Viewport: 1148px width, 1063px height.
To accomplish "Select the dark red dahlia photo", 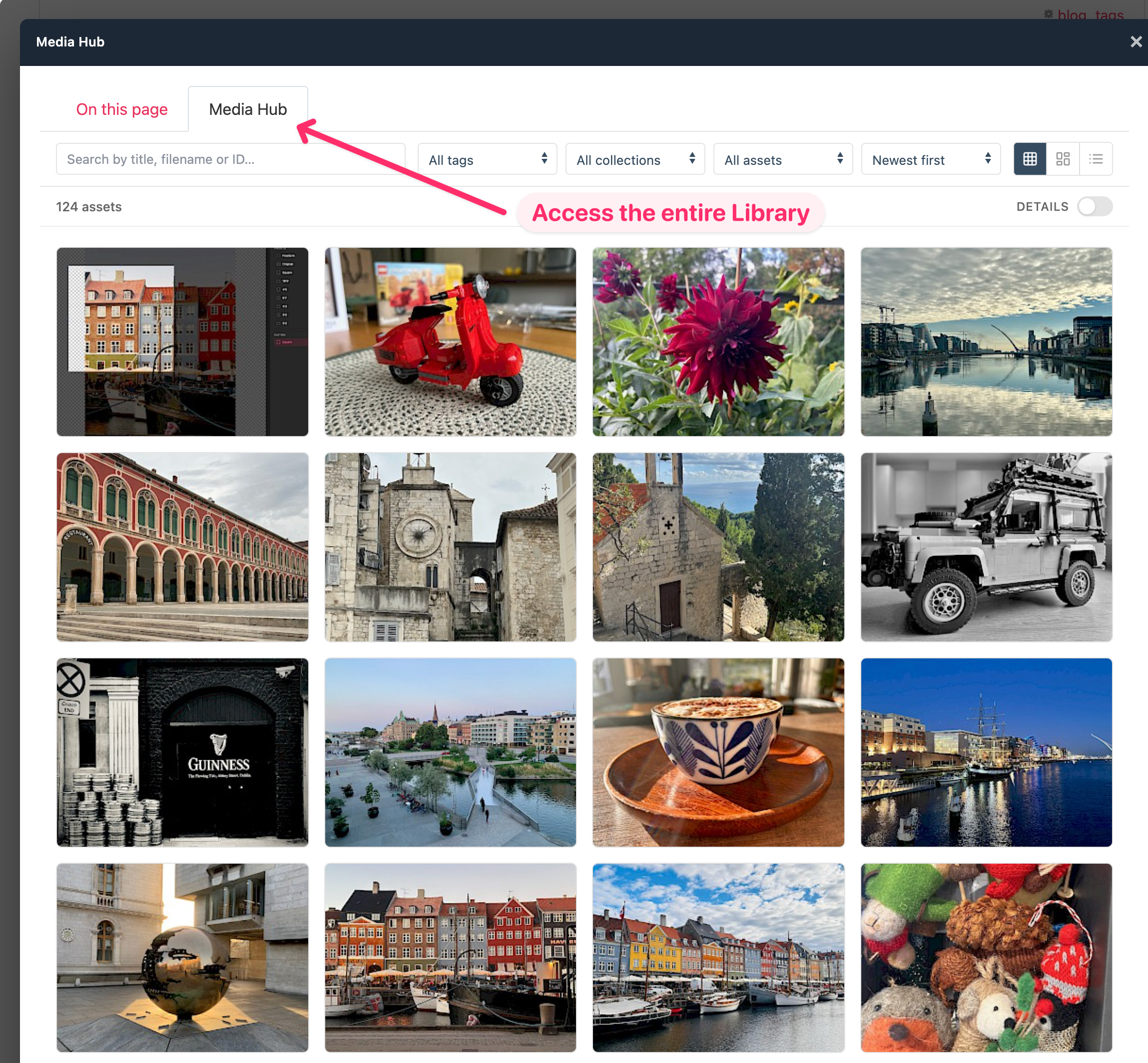I will pos(718,342).
